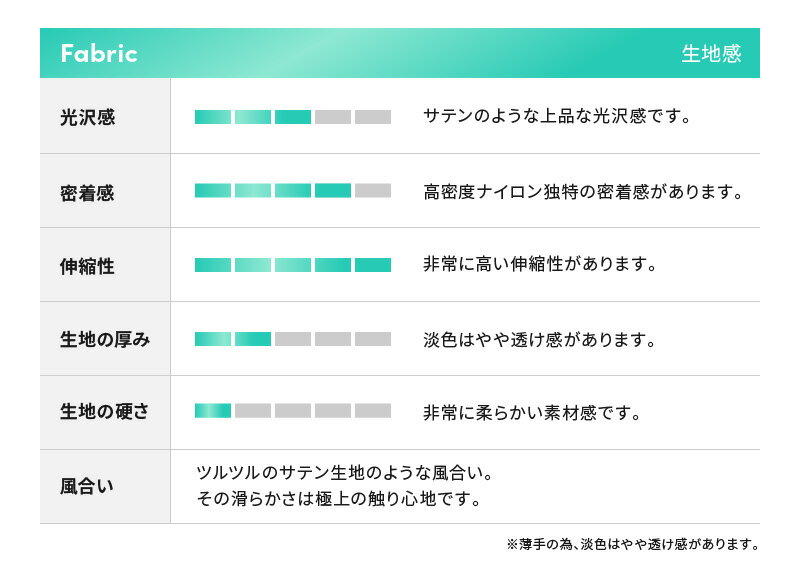The width and height of the screenshot is (800, 582).
Task: Select the 生地の厚み row label
Action: [x=105, y=340]
